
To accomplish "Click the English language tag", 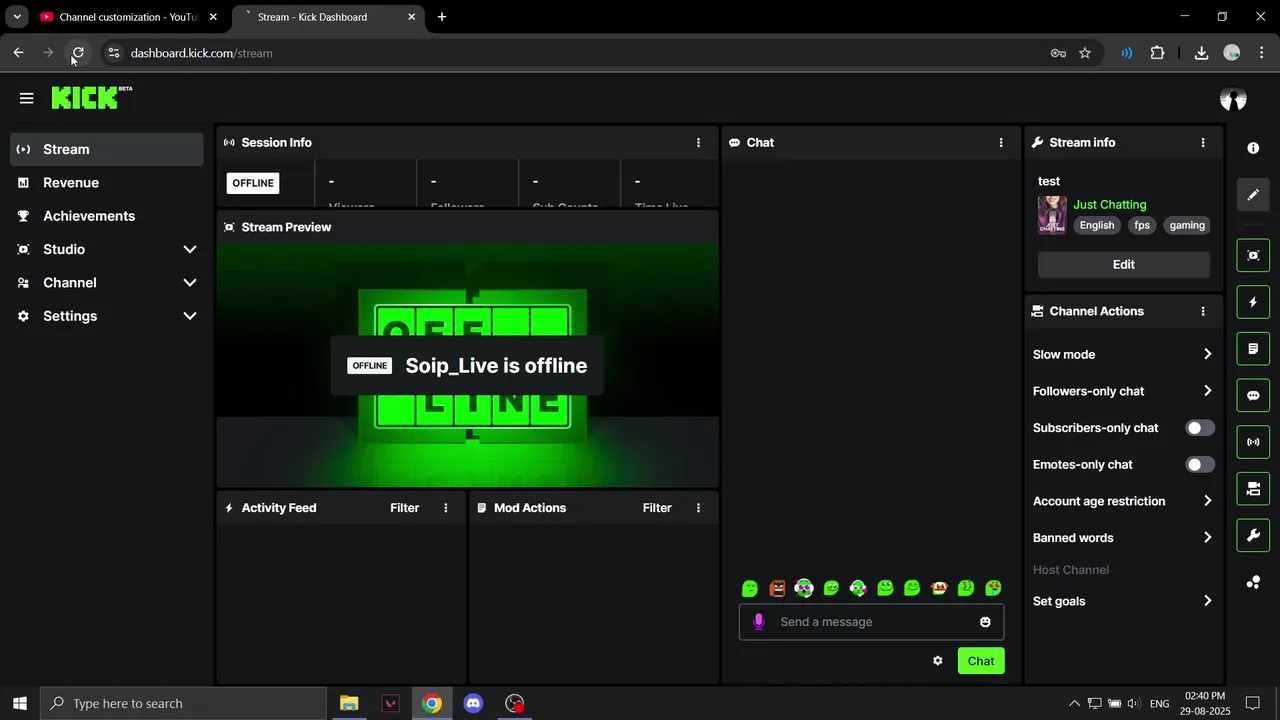I will pos(1097,226).
